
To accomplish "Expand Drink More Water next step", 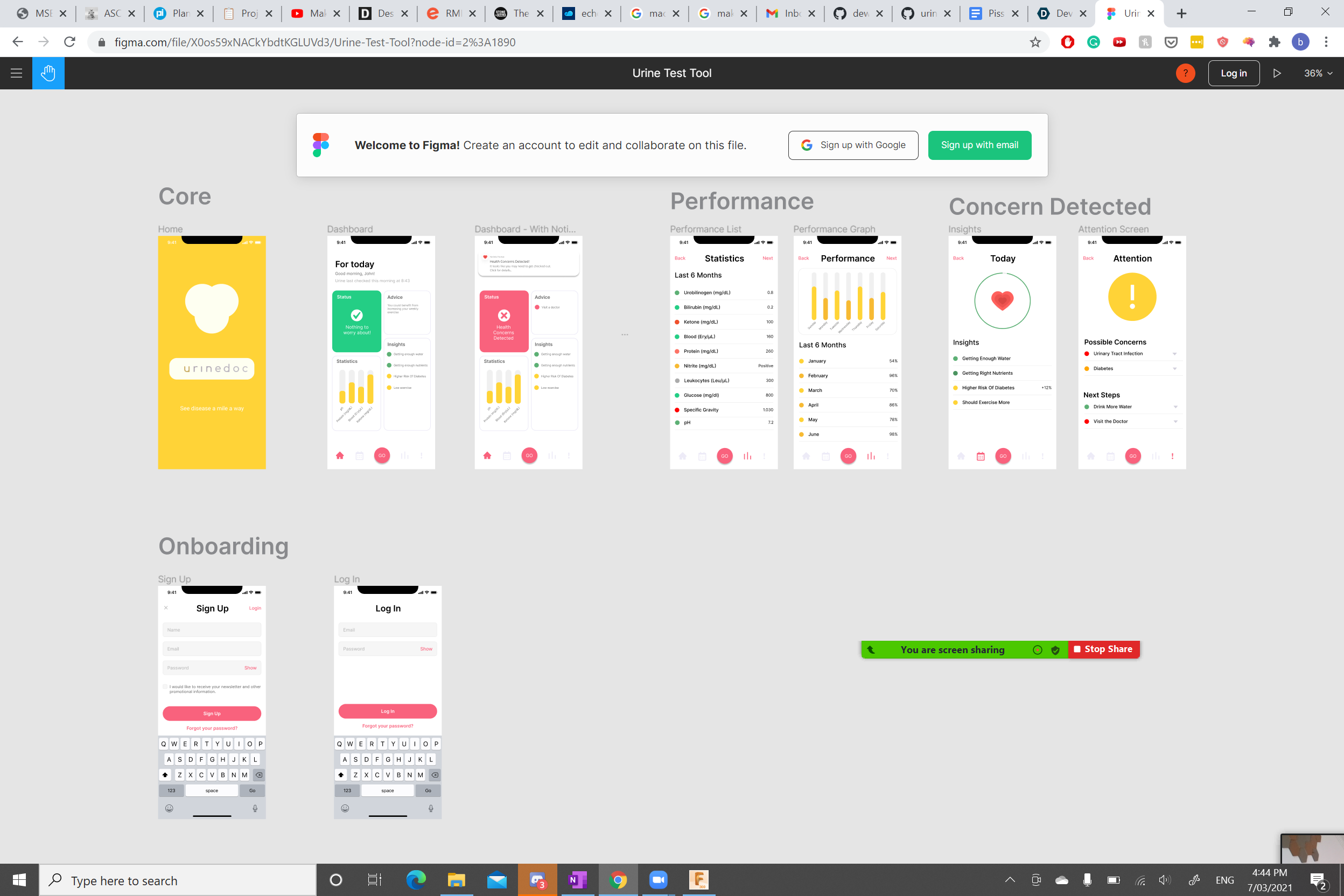I will coord(1175,407).
